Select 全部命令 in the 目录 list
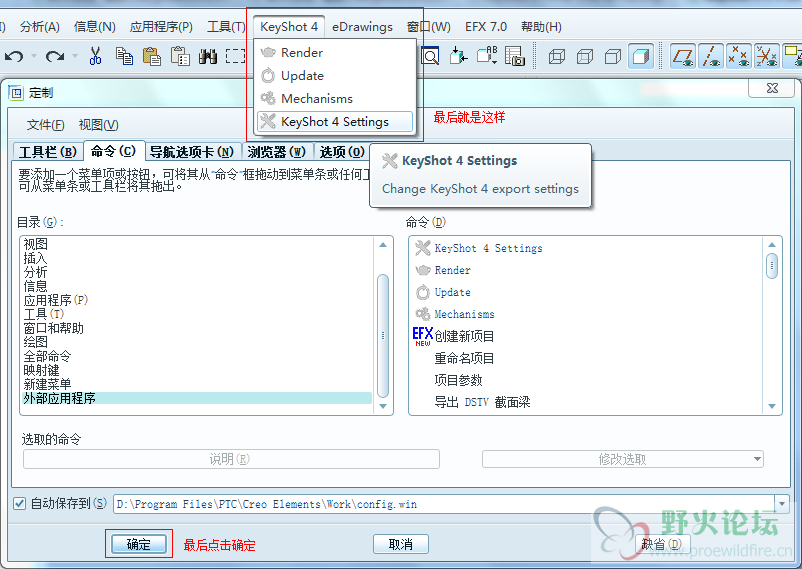The image size is (802, 569). coord(48,356)
